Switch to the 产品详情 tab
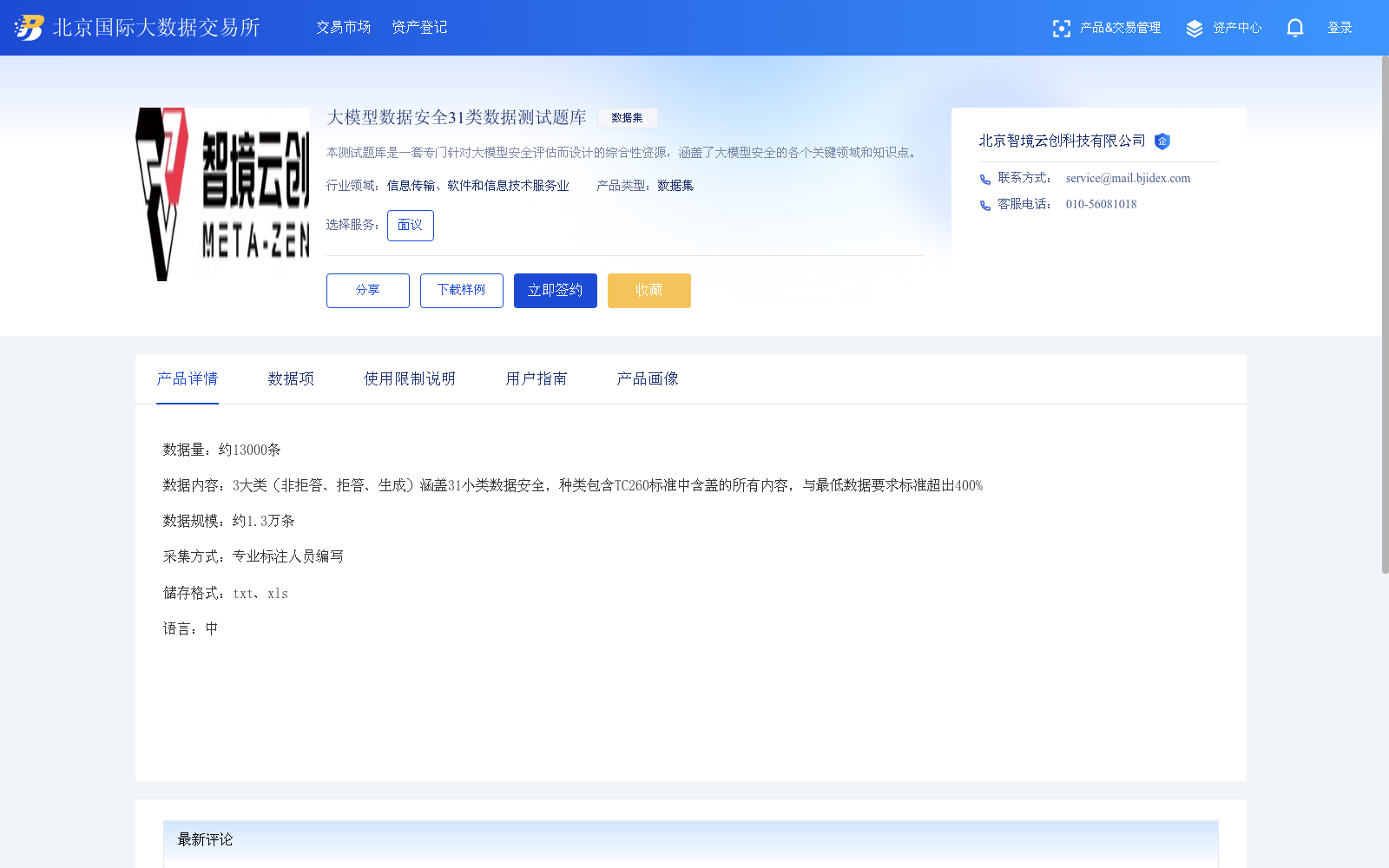Screen dimensions: 1389x868 188,379
